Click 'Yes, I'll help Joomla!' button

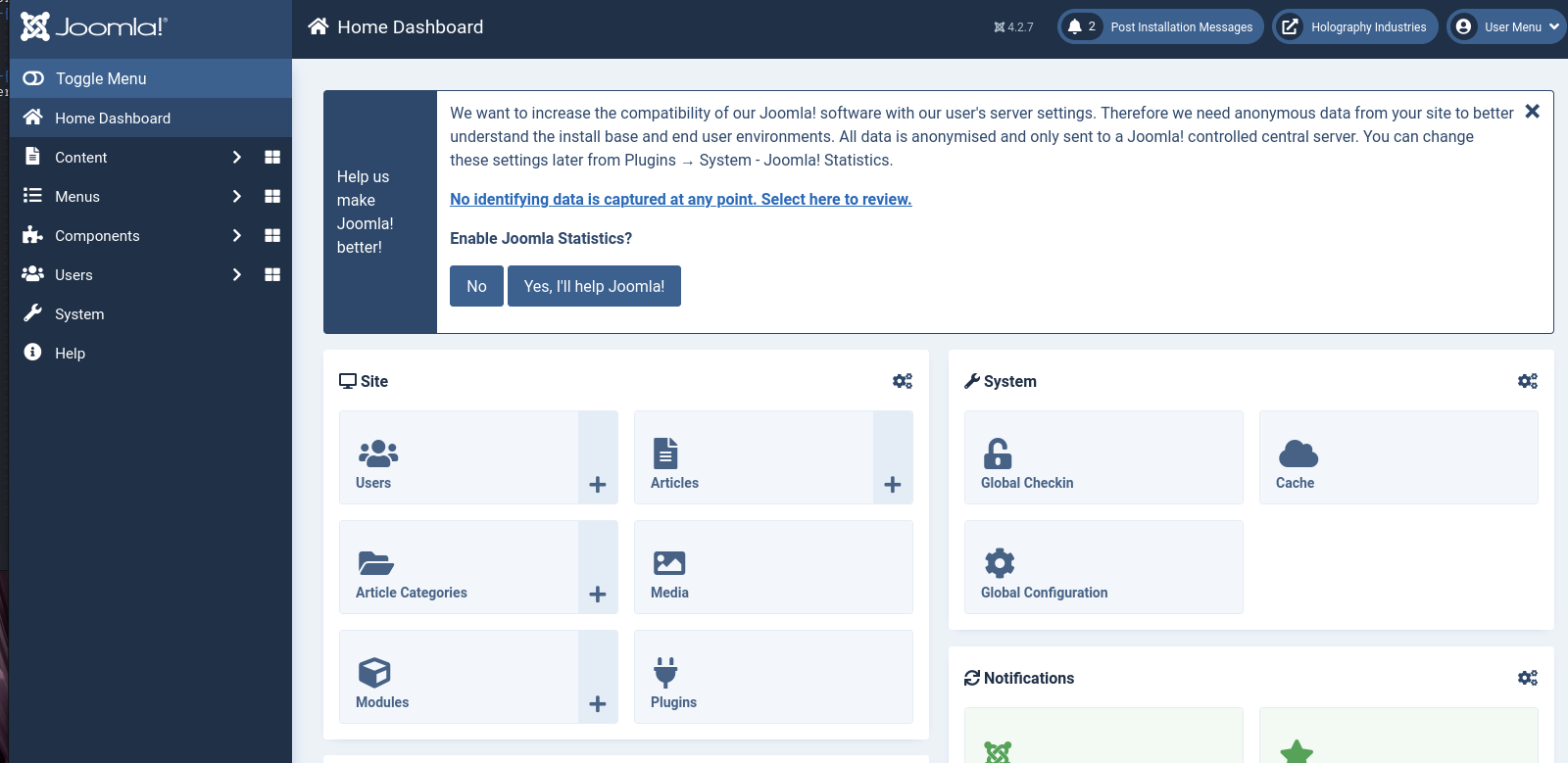click(594, 286)
